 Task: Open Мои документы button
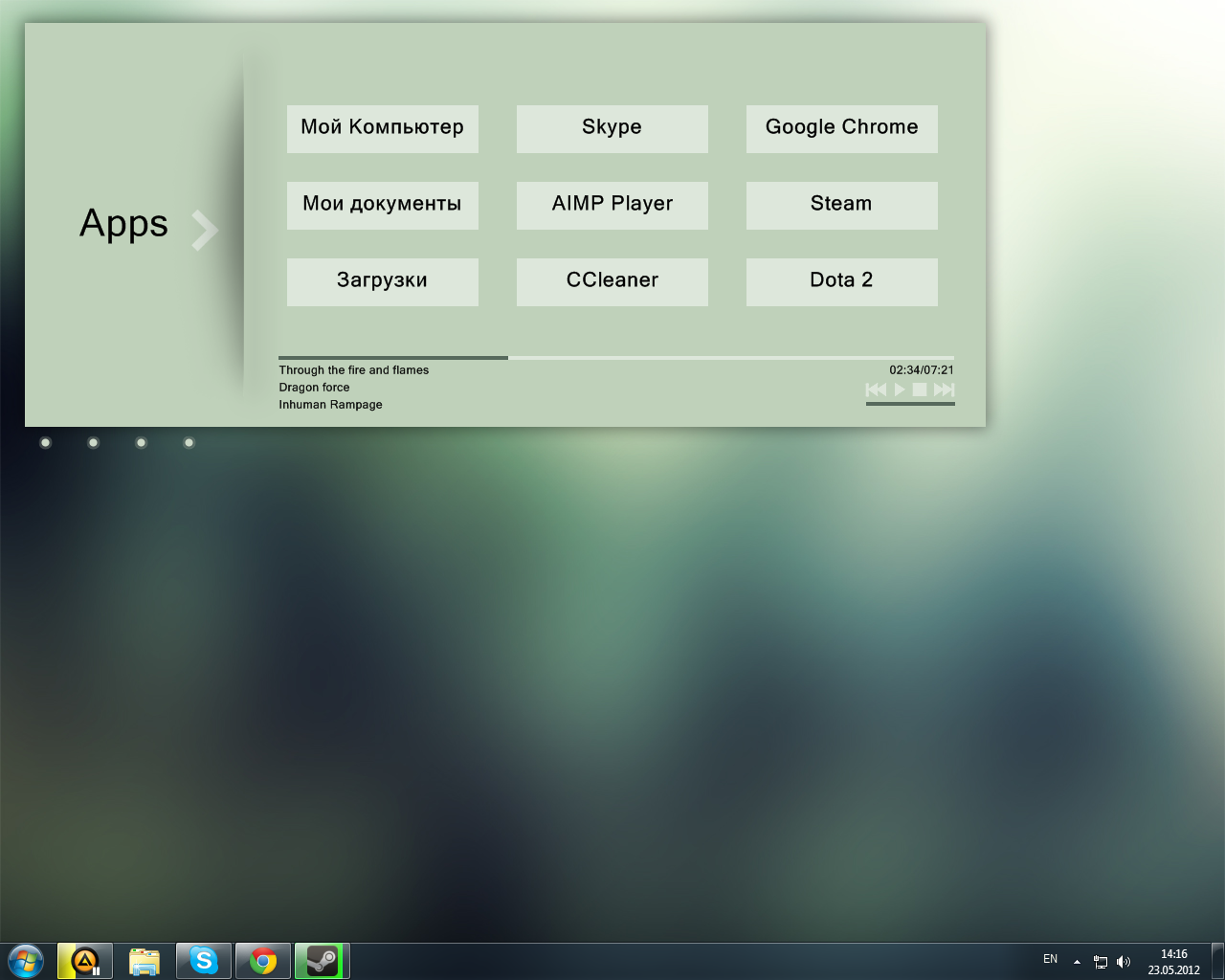[x=383, y=206]
